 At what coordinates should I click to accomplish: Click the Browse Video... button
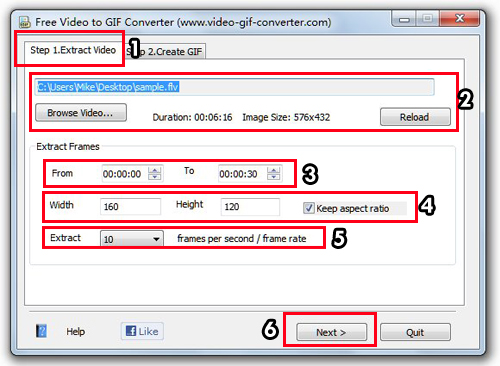coord(81,113)
